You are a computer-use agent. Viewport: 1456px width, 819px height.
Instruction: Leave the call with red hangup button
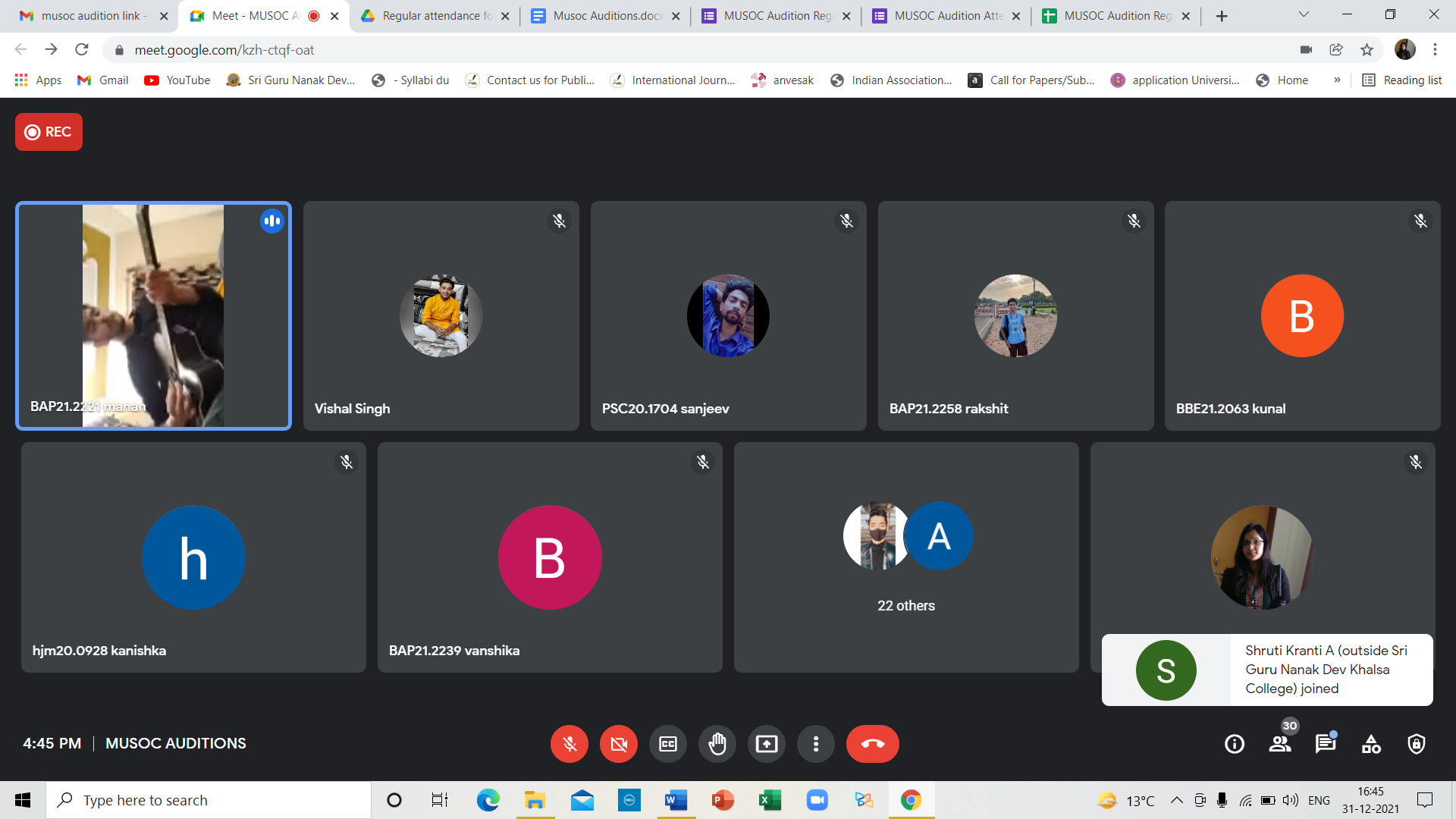pos(872,744)
